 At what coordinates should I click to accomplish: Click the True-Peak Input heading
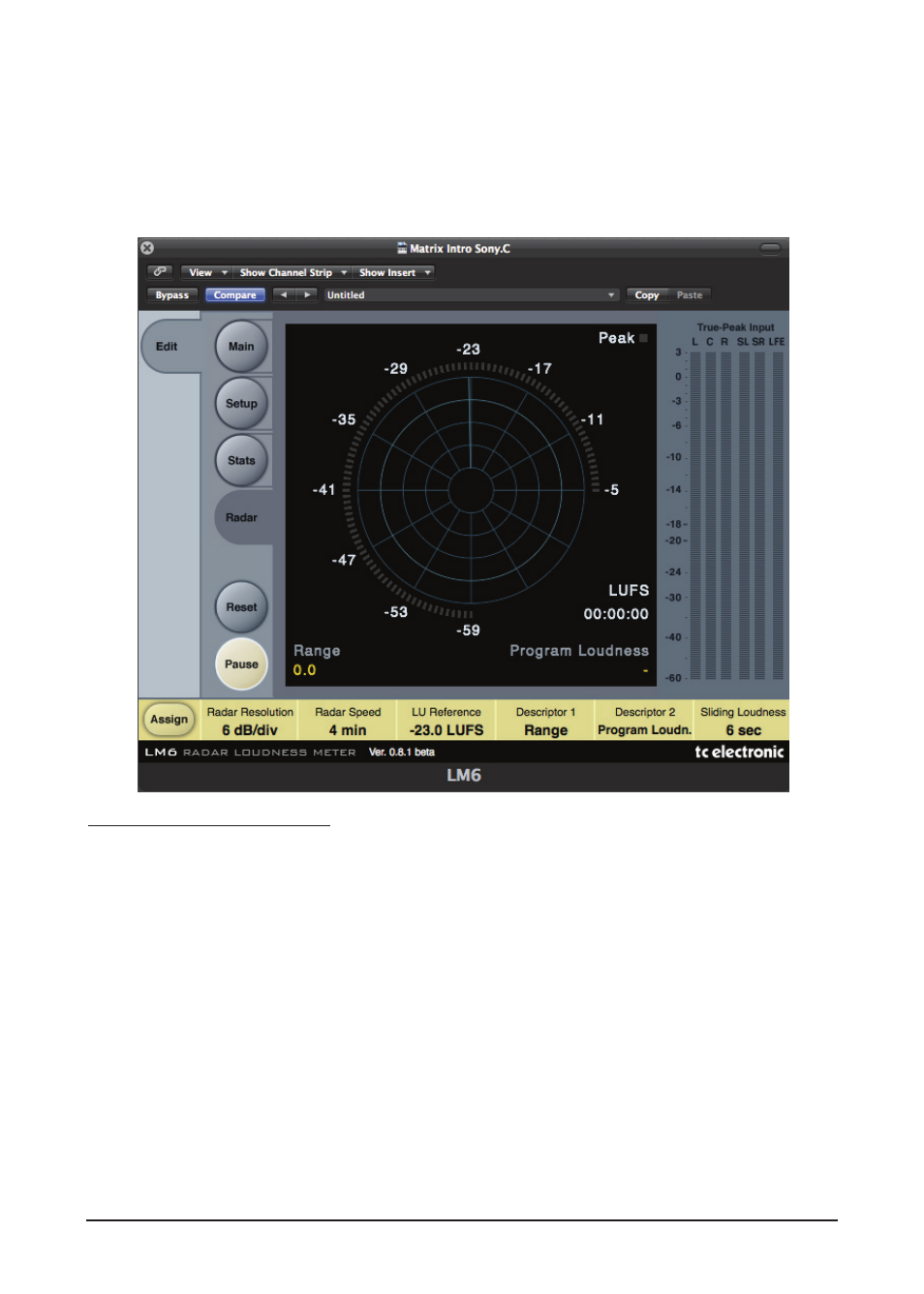pos(736,327)
